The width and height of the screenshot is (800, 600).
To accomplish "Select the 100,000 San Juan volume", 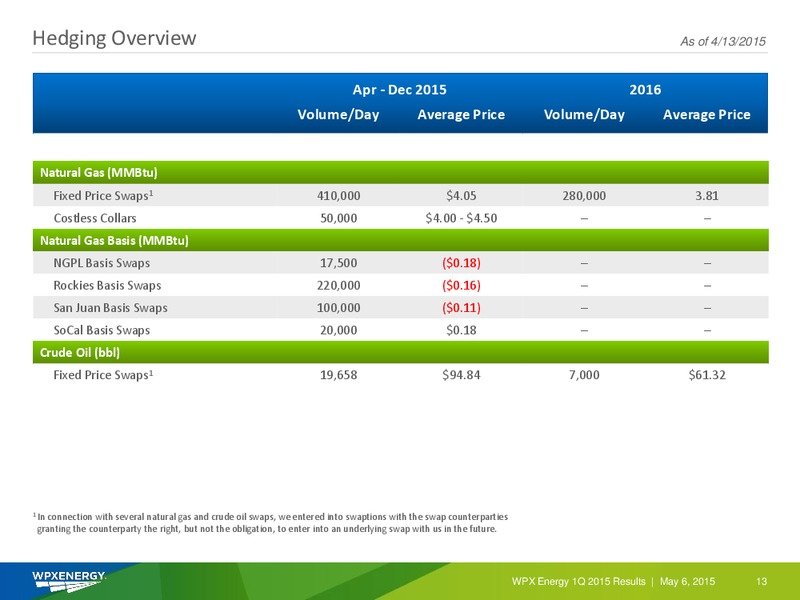I will [338, 308].
